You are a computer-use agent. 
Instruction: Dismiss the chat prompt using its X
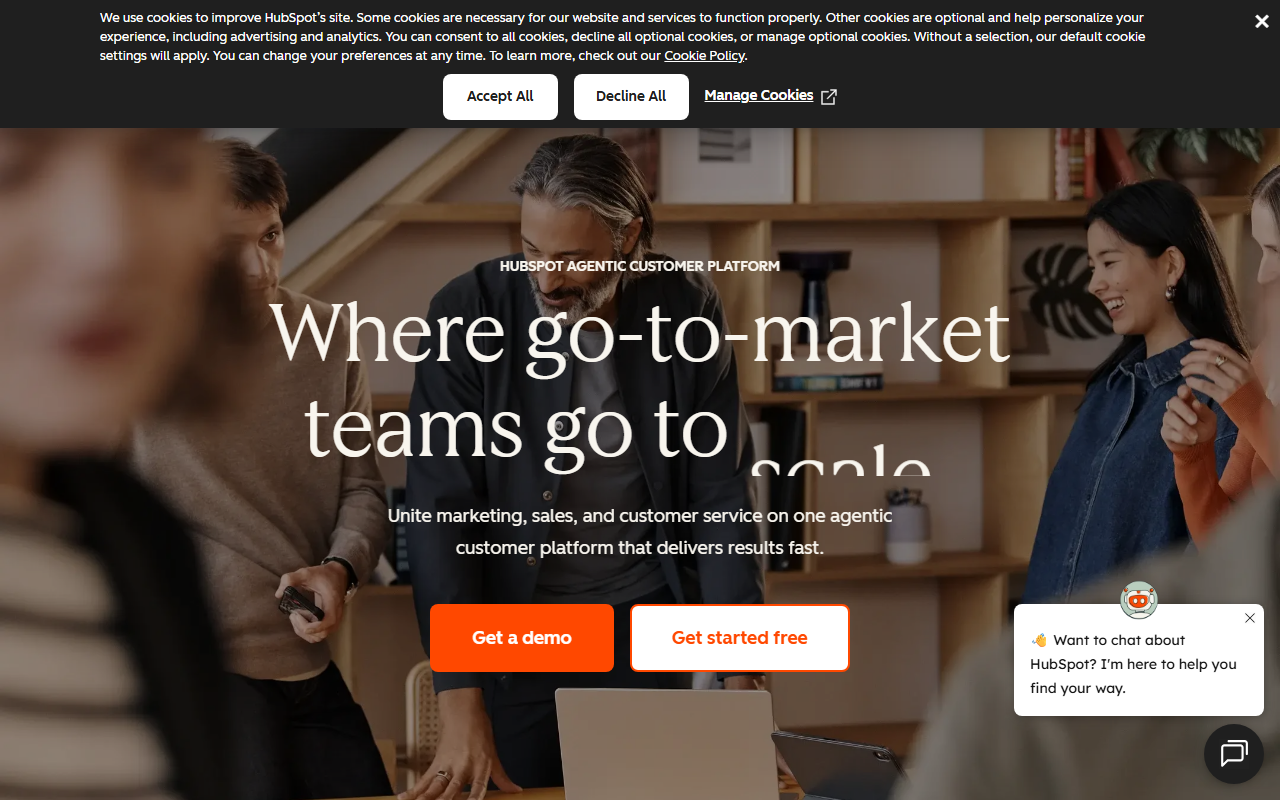pos(1250,618)
